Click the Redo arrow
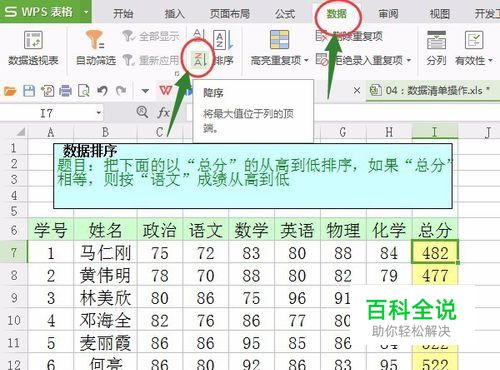Screen dimensions: 500x370 [121, 91]
